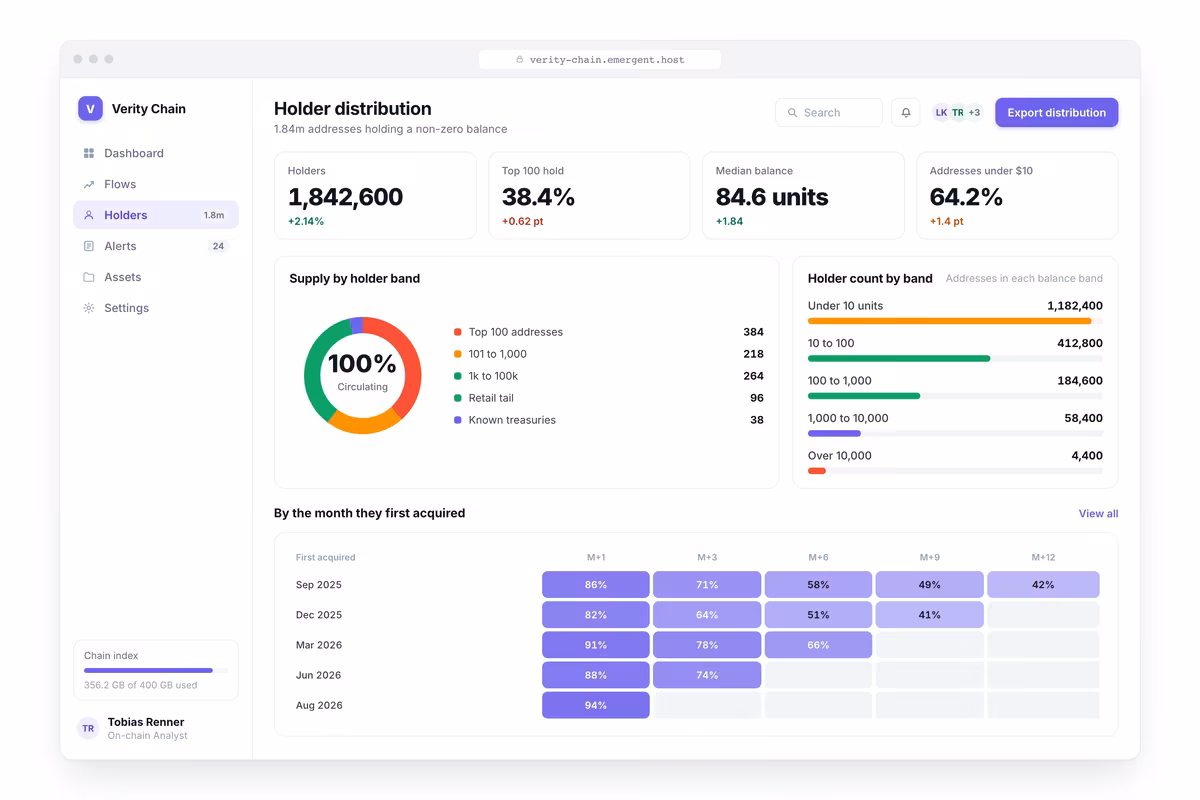
Task: Click the Settings gear icon
Action: [89, 308]
